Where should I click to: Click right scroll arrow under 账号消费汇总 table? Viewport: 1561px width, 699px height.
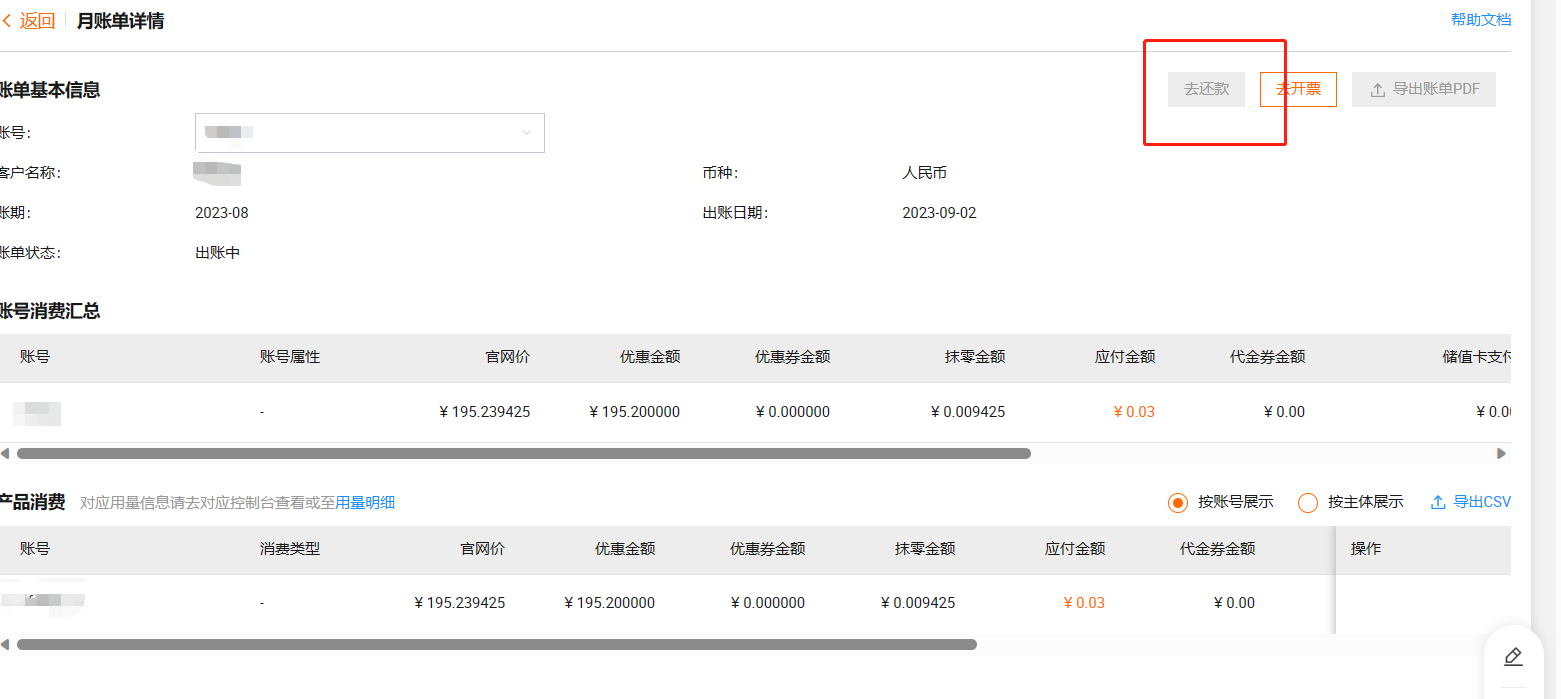tap(1501, 453)
